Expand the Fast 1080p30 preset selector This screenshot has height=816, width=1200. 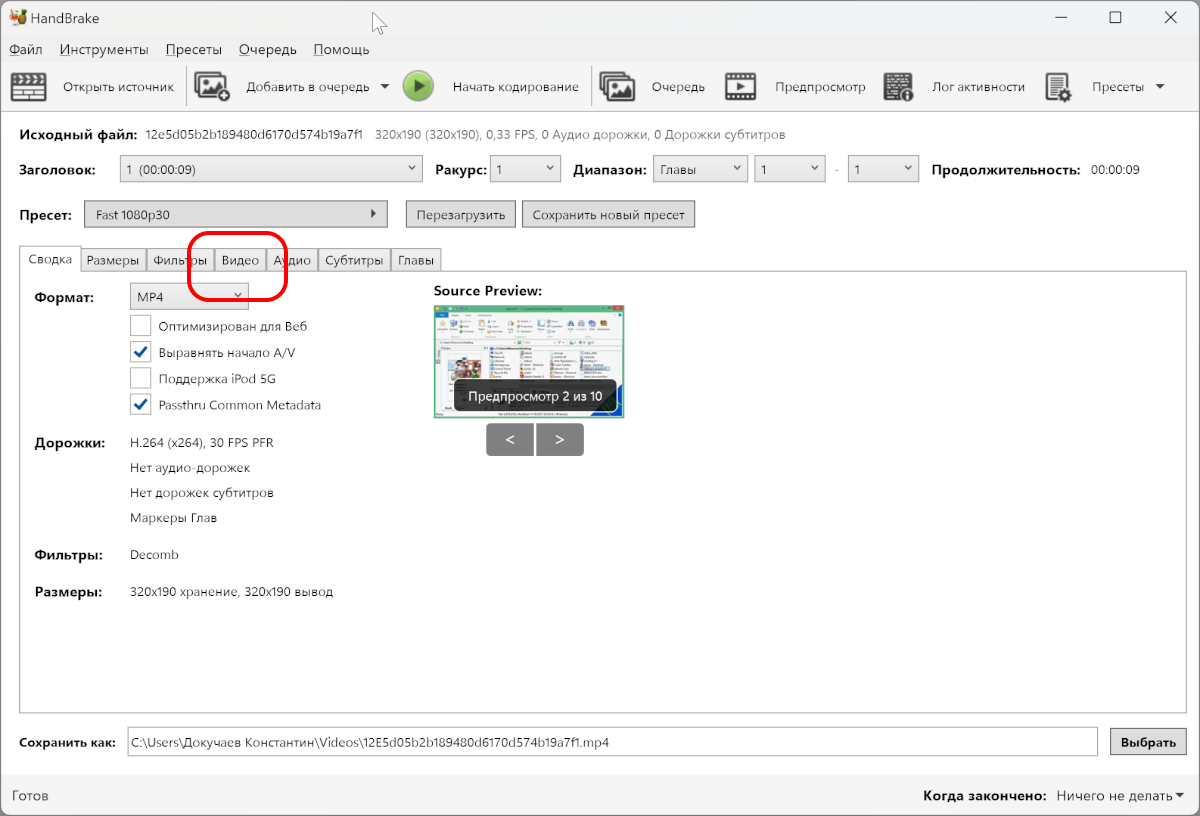click(237, 214)
